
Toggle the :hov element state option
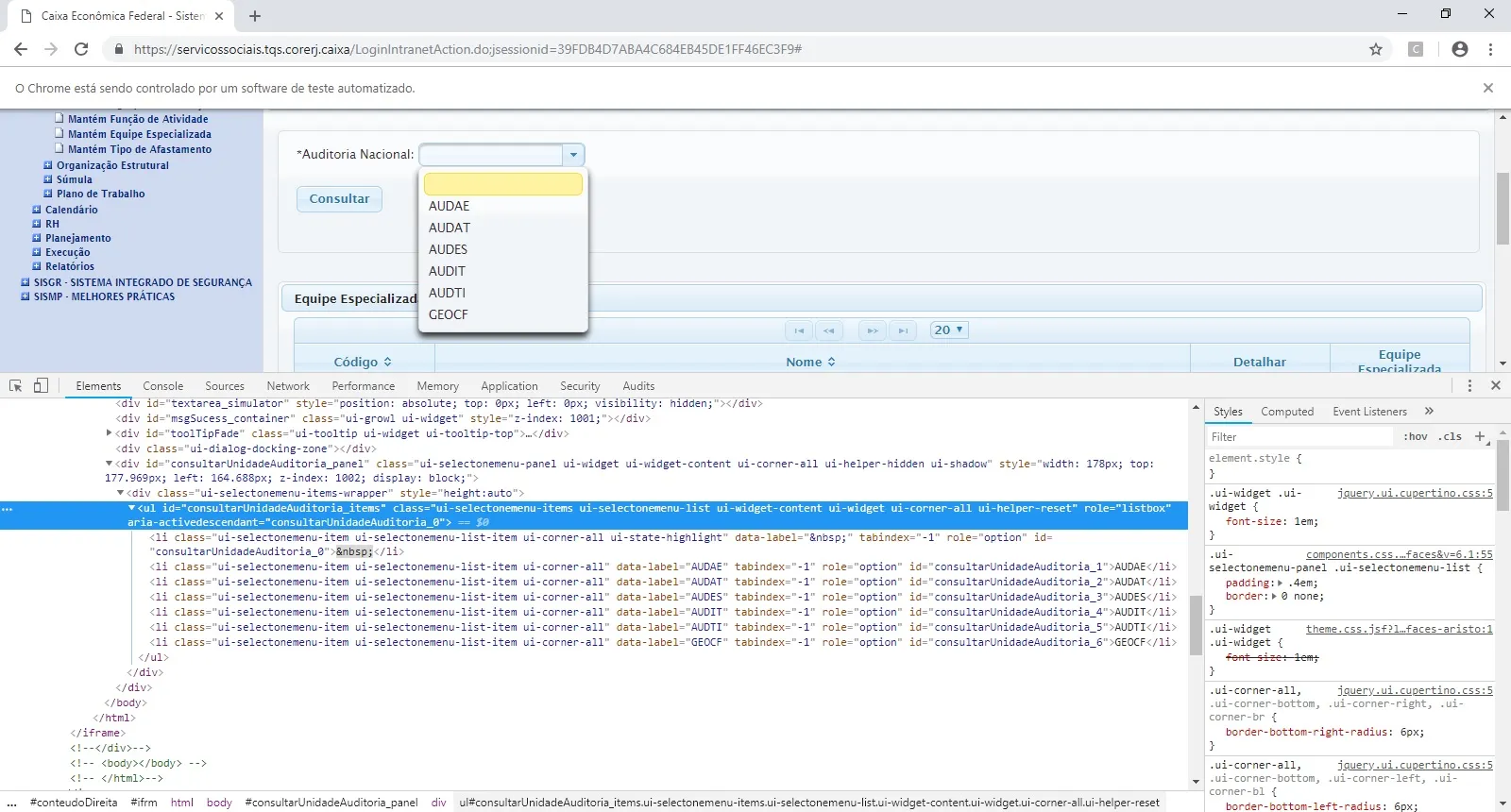click(x=1415, y=436)
